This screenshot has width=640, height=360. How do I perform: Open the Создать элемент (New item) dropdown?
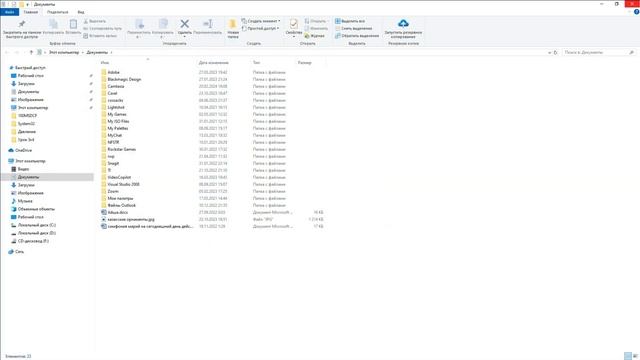pos(261,21)
